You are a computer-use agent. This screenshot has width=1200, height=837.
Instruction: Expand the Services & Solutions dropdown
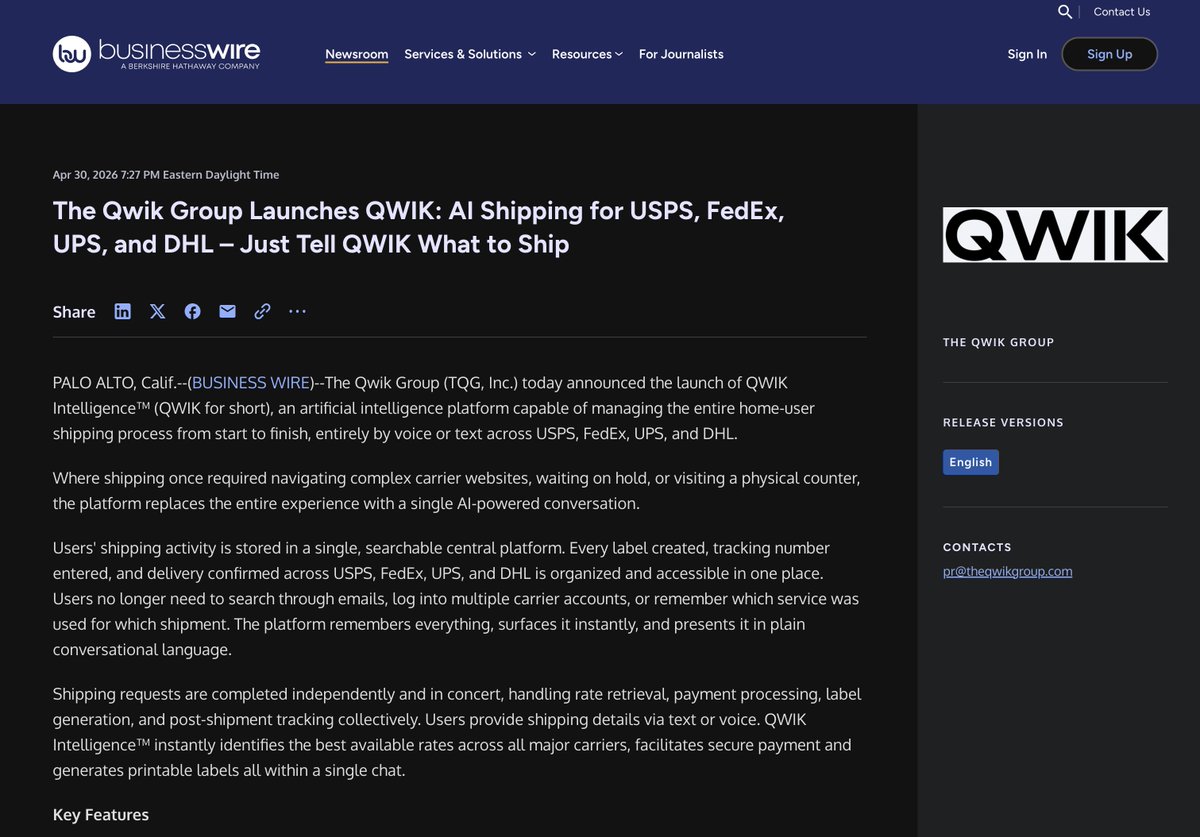470,54
